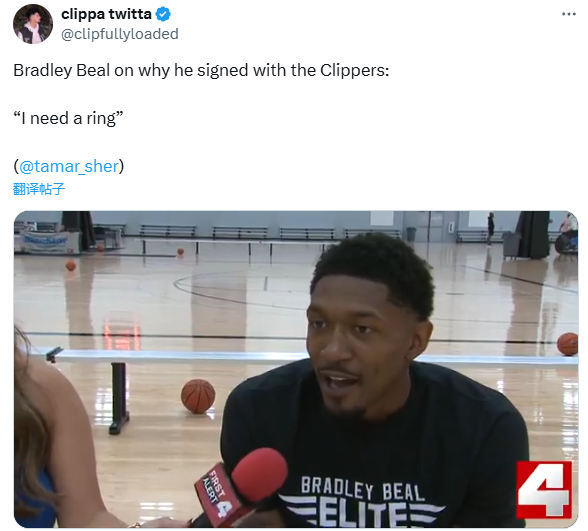Click the large basketball on the court floor
Screen dimensions: 588x531
[198, 396]
